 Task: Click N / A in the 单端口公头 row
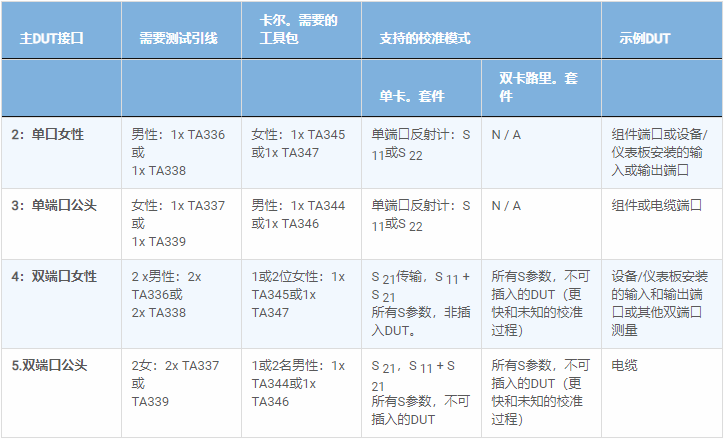[x=506, y=206]
